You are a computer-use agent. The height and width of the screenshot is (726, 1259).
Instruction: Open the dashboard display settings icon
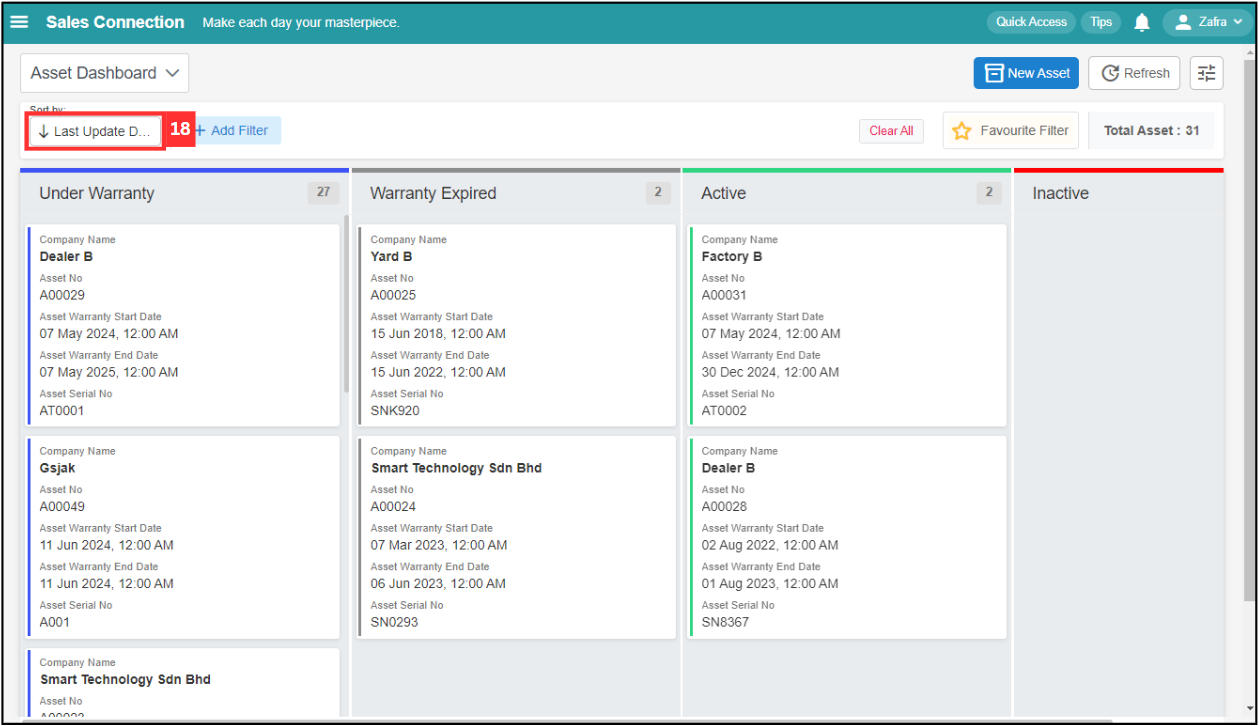pos(1207,73)
